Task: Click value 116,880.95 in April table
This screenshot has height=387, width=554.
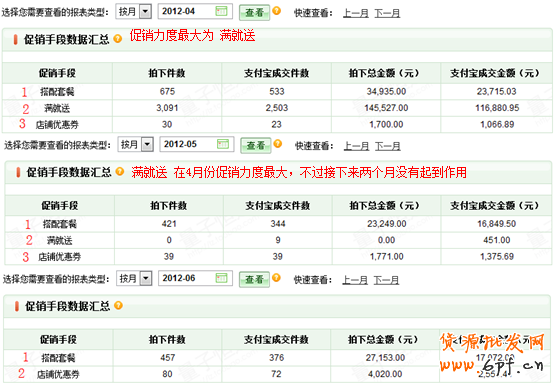Action: tap(497, 108)
